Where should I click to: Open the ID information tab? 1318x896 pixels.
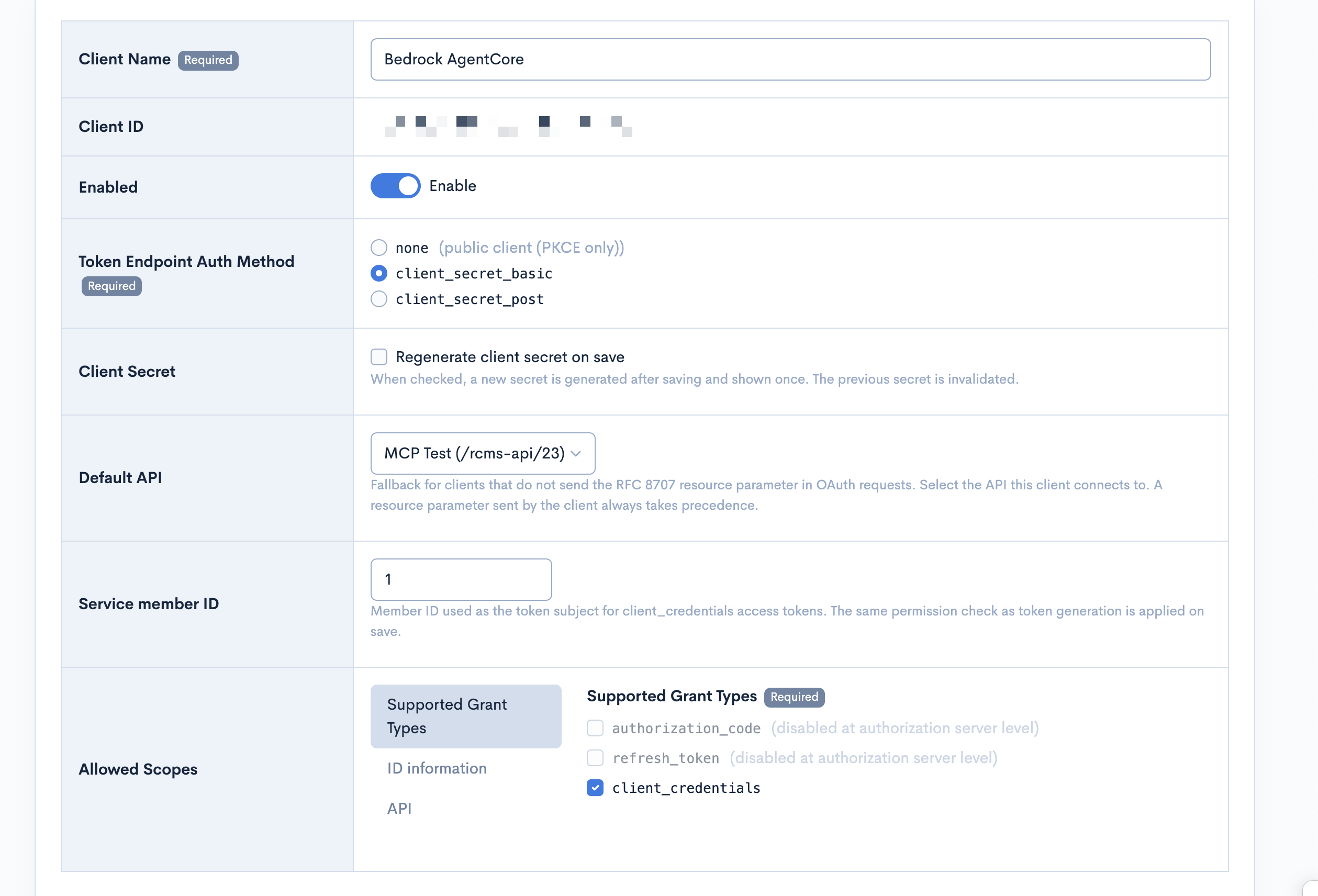tap(437, 768)
